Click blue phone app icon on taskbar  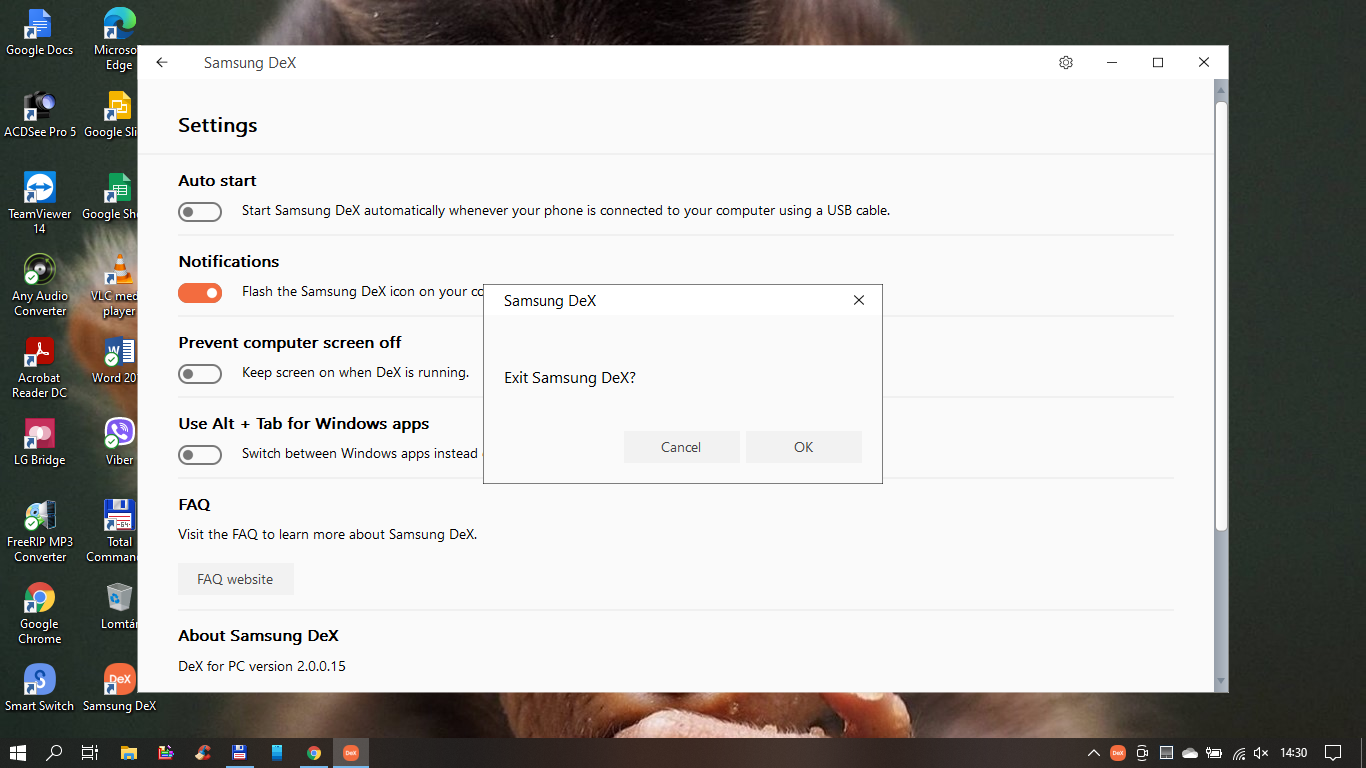[277, 753]
